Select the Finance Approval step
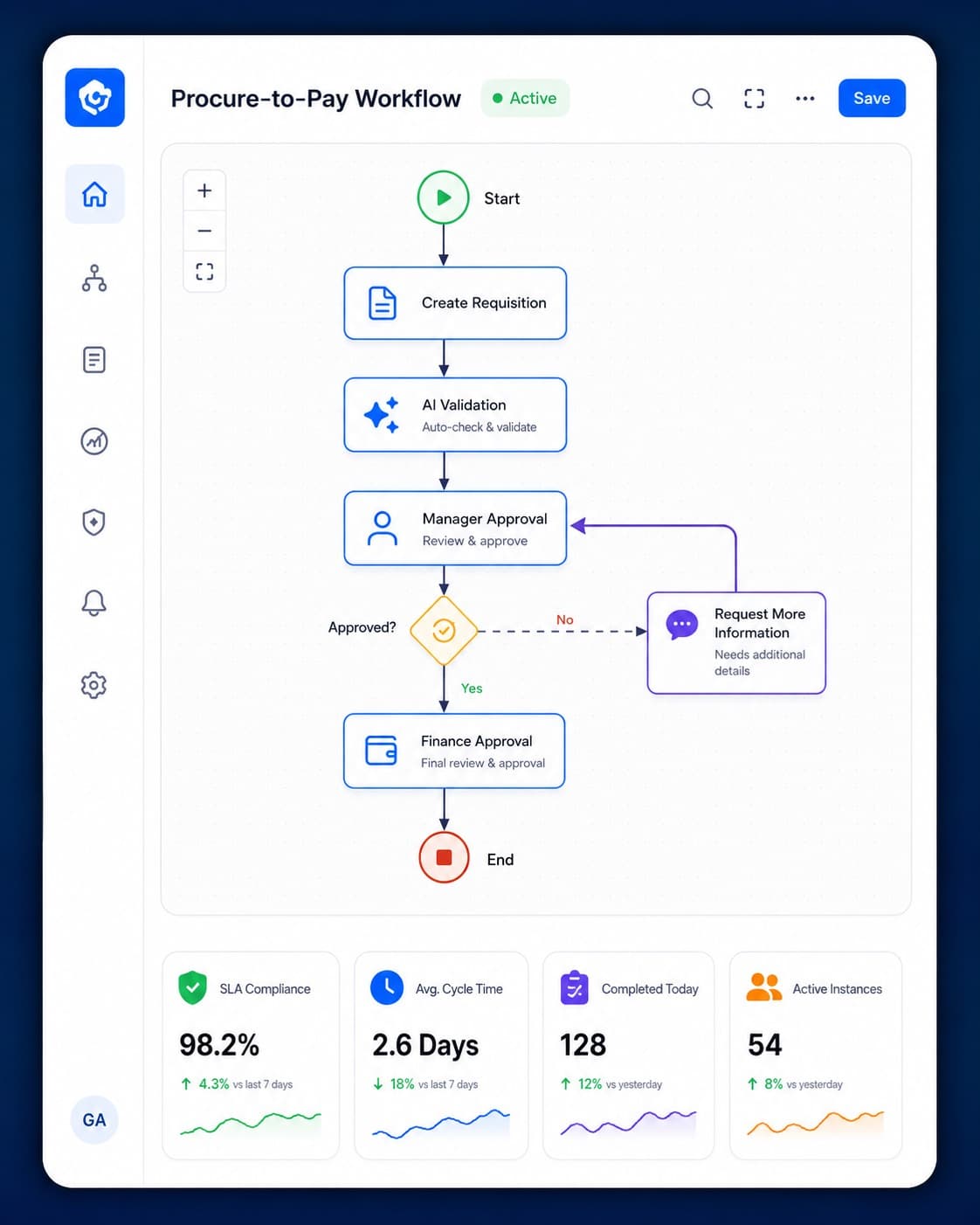This screenshot has width=980, height=1225. 454,751
